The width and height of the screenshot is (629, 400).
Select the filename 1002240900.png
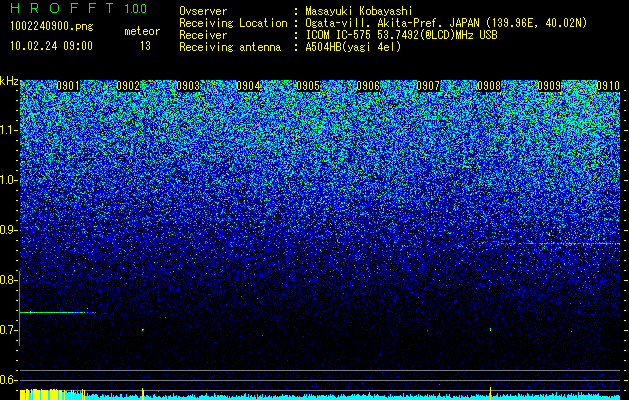(x=52, y=26)
